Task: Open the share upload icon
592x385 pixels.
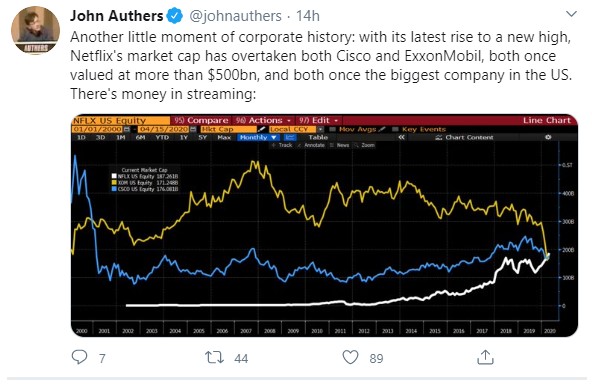Action: [x=485, y=357]
